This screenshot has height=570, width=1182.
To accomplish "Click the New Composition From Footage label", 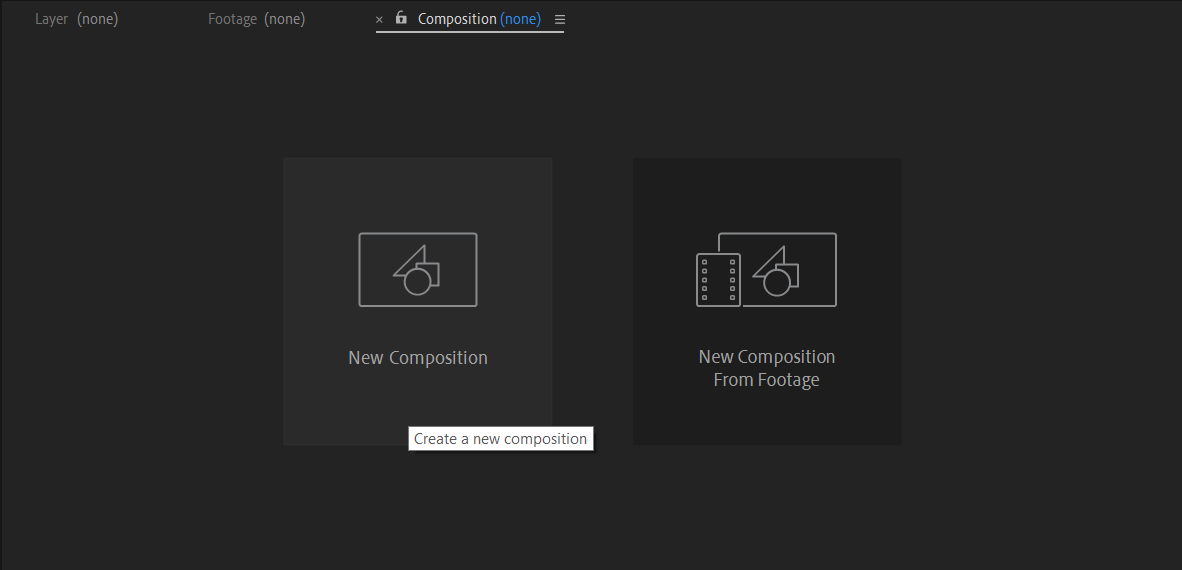I will 767,368.
